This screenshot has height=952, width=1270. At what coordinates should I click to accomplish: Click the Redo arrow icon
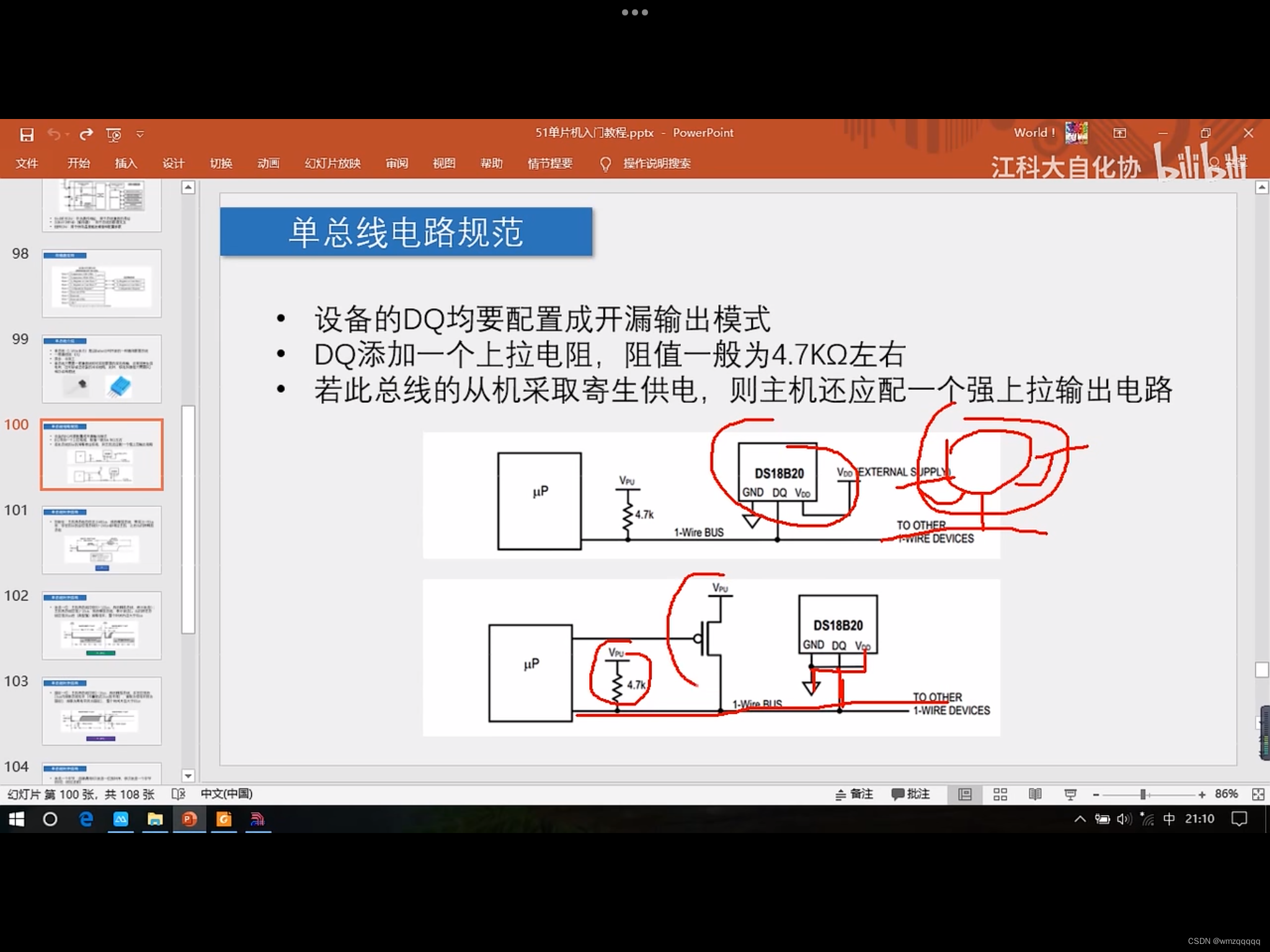(87, 134)
